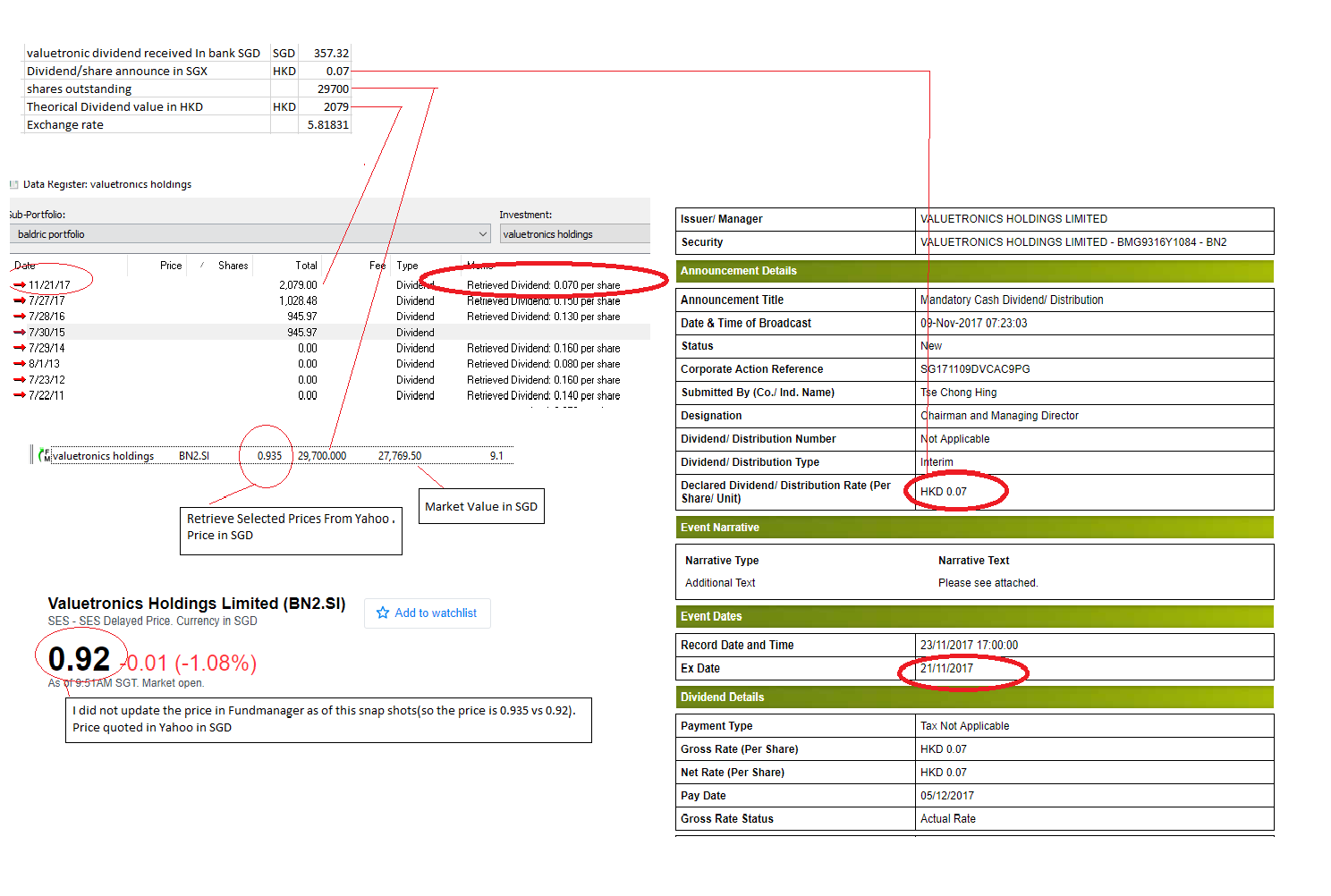The height and width of the screenshot is (896, 1331).
Task: Click the red arrow icon for 7/28/16 row
Action: tap(20, 317)
